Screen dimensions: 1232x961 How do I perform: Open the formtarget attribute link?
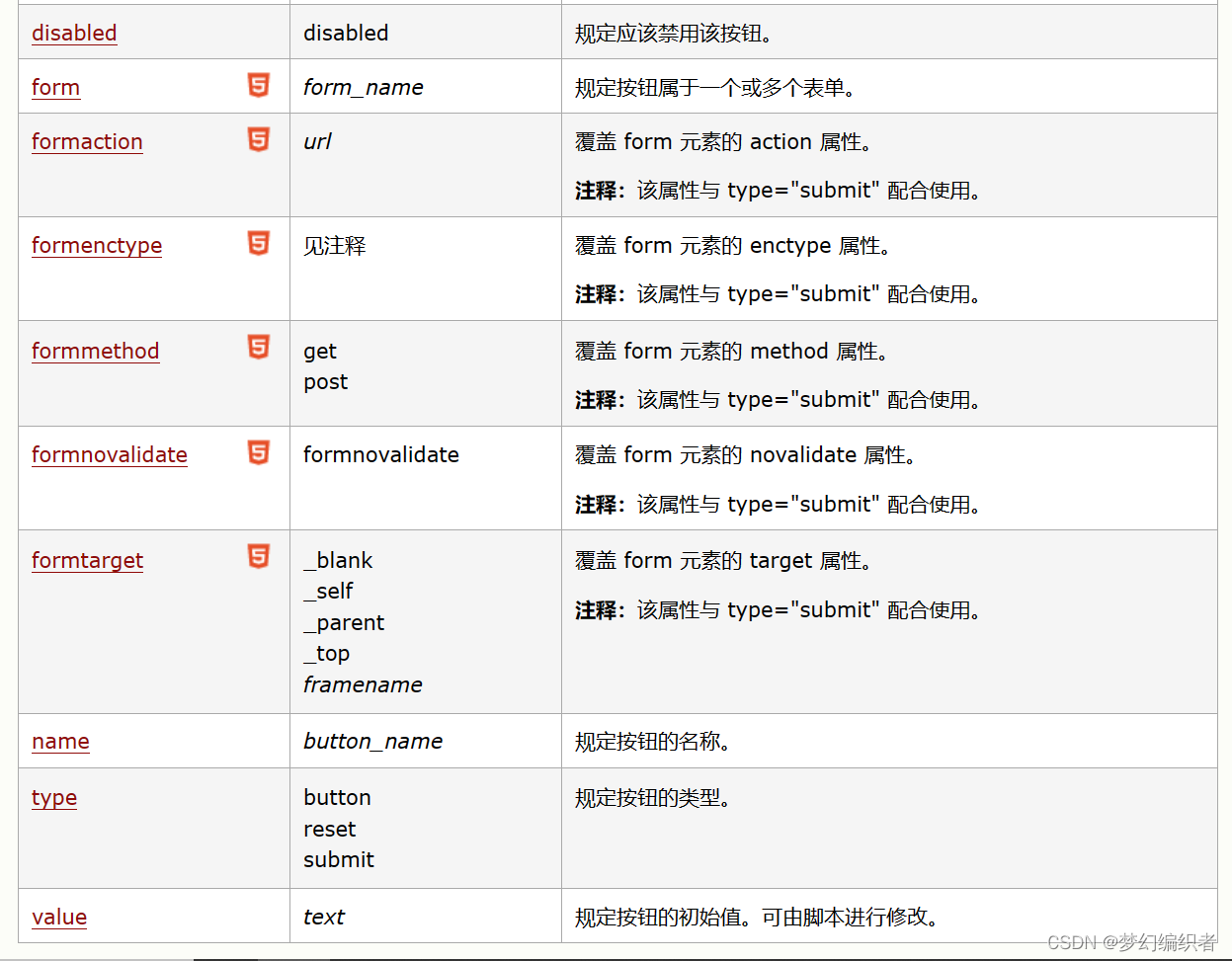point(87,561)
